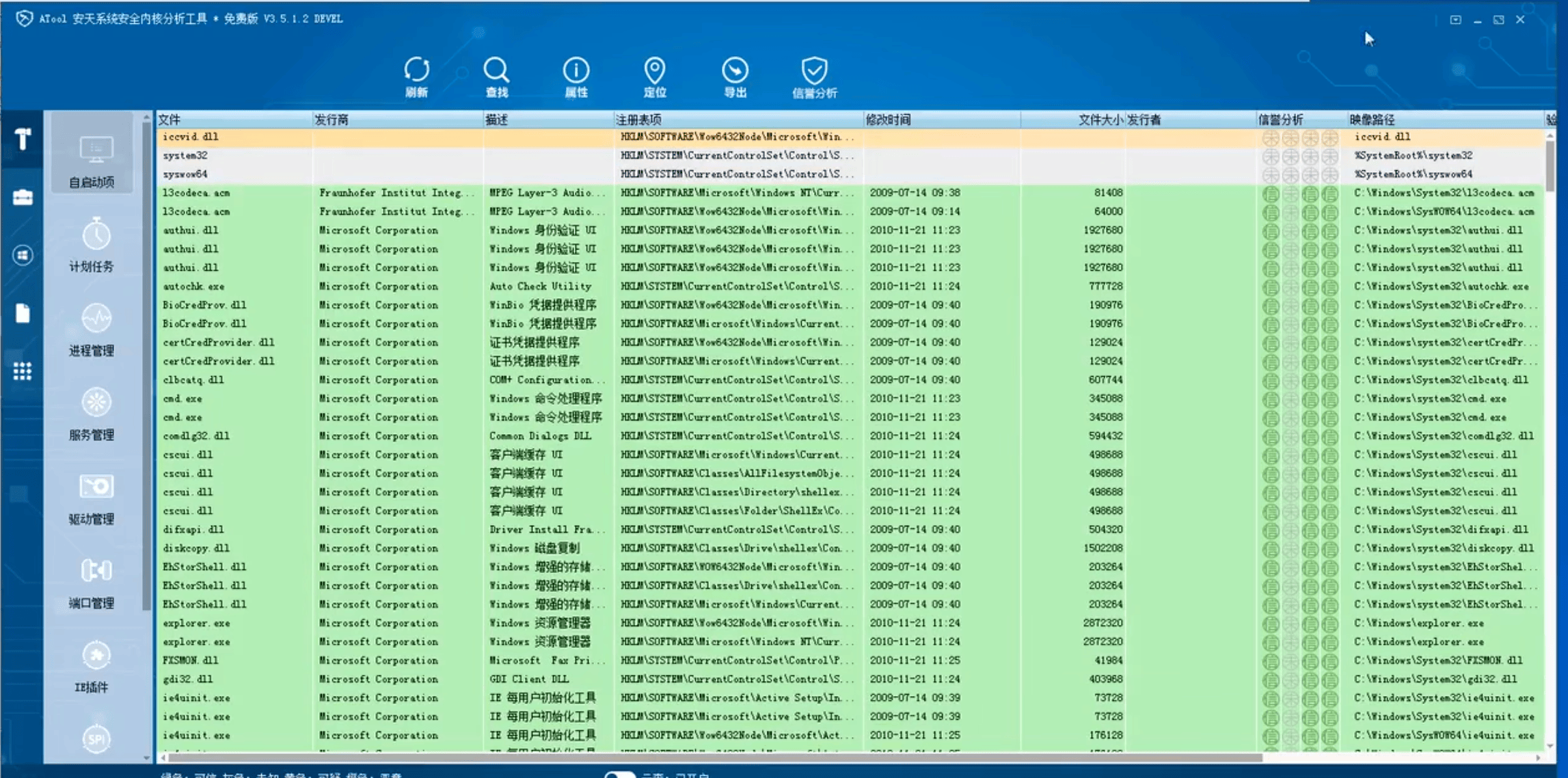The width and height of the screenshot is (1568, 778).
Task: Select the diskcopy.dll file name
Action: click(x=195, y=548)
